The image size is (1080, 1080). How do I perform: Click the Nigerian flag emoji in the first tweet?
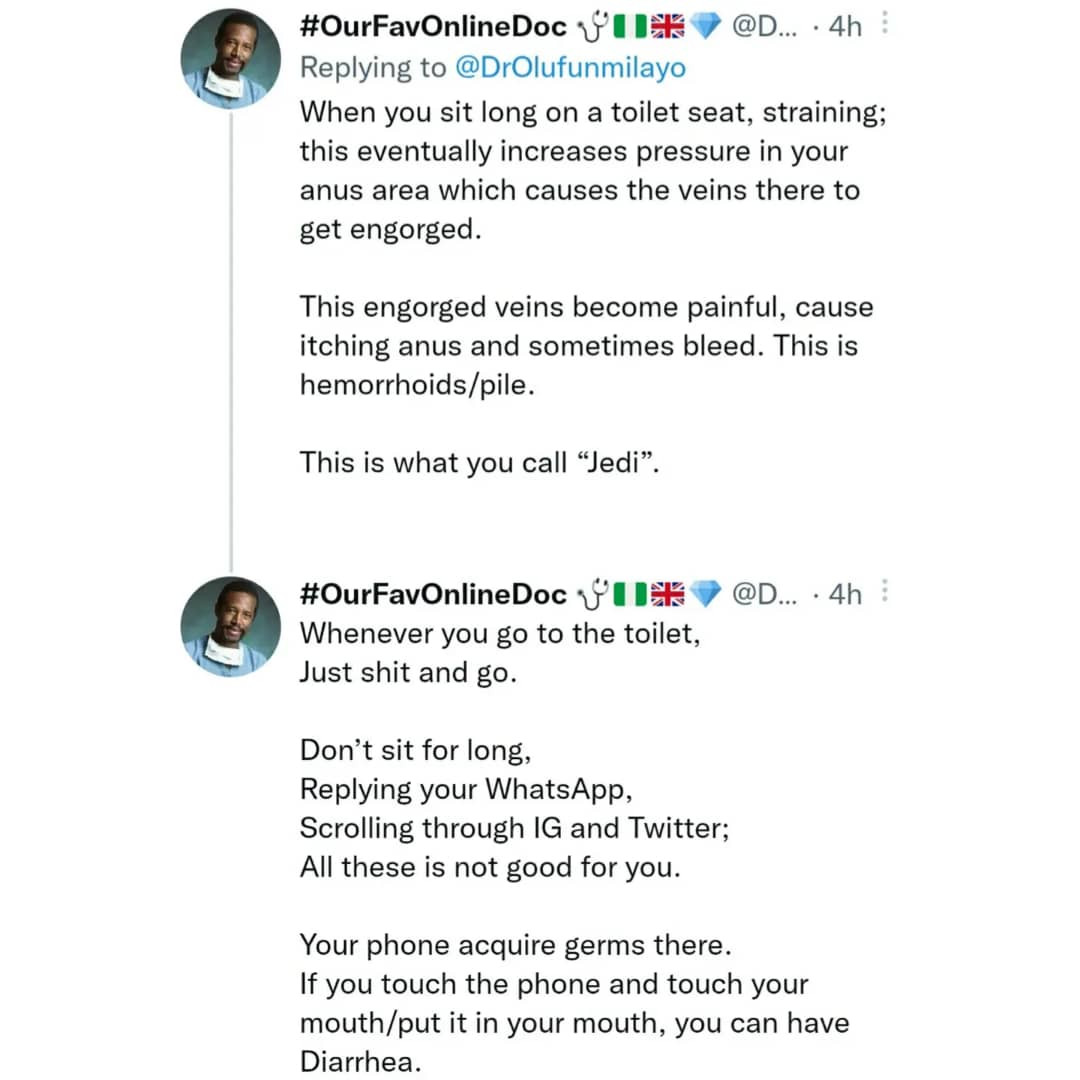point(624,28)
